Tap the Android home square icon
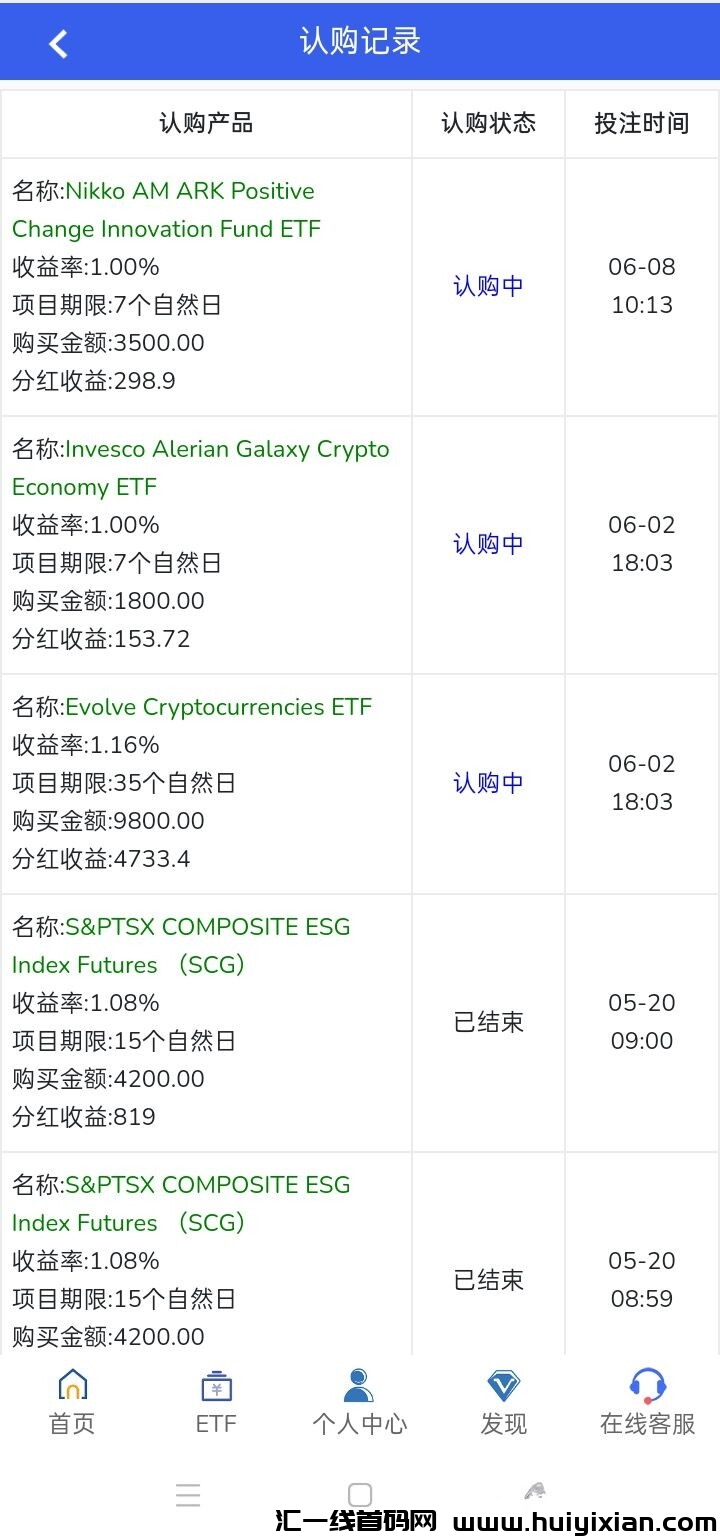The height and width of the screenshot is (1539, 720). [360, 1495]
